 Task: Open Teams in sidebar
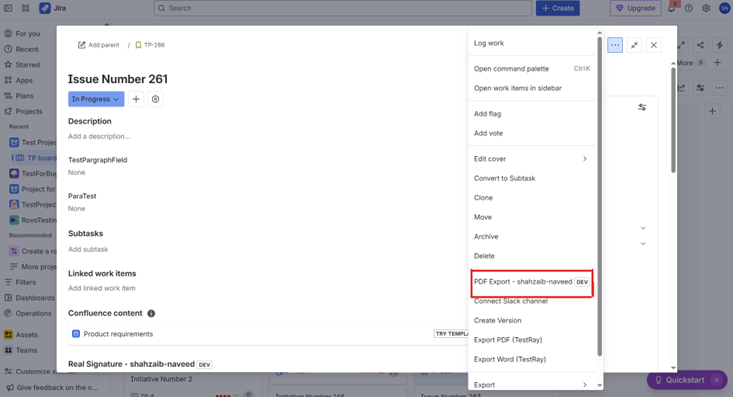27,350
